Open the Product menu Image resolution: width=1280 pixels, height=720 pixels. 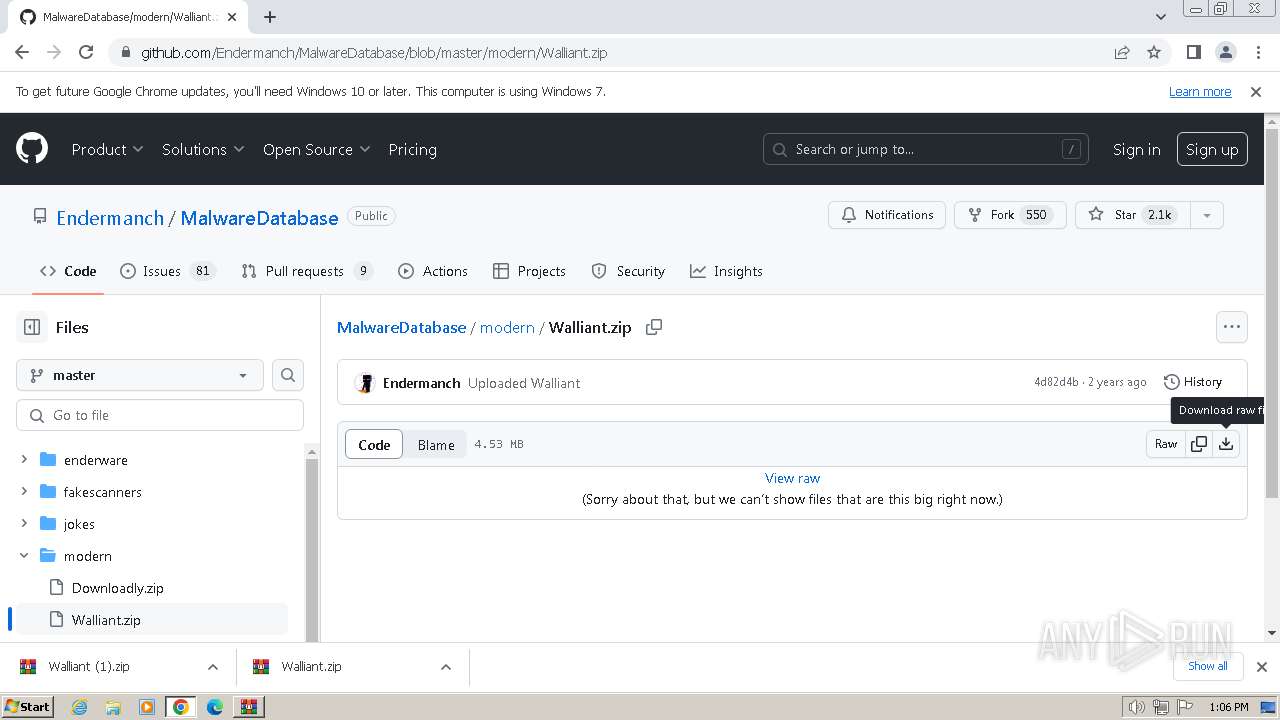107,149
